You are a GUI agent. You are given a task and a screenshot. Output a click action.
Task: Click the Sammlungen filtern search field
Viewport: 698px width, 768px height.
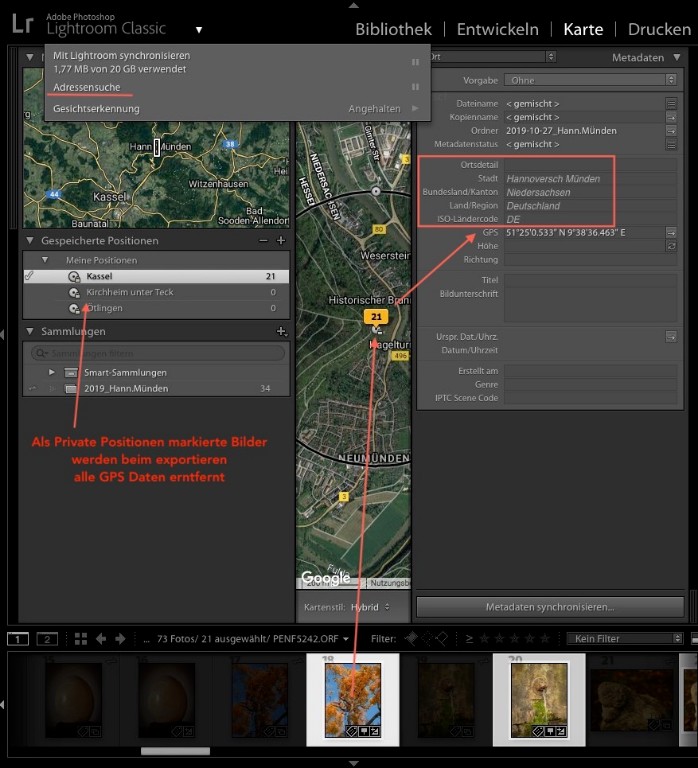pyautogui.click(x=158, y=353)
